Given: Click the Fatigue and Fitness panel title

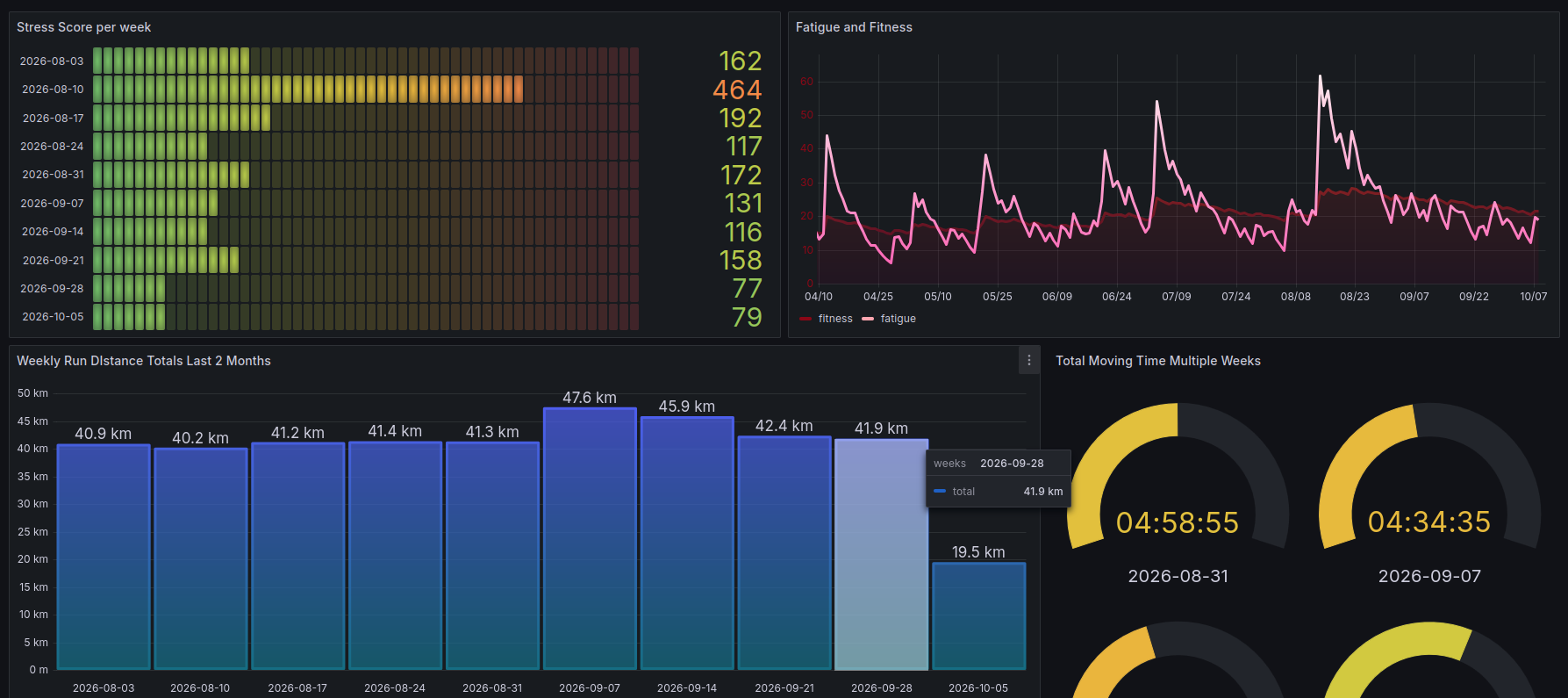Looking at the screenshot, I should click(x=854, y=27).
